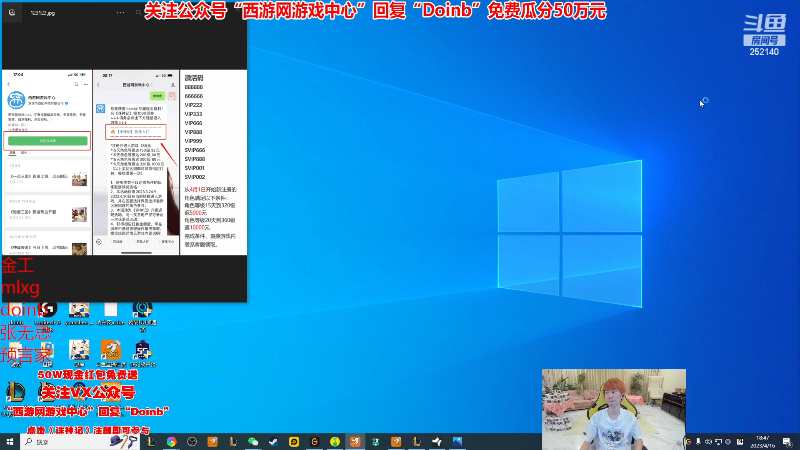Click the VIP999 text in the image
Viewport: 800px width, 450px height.
click(x=193, y=141)
